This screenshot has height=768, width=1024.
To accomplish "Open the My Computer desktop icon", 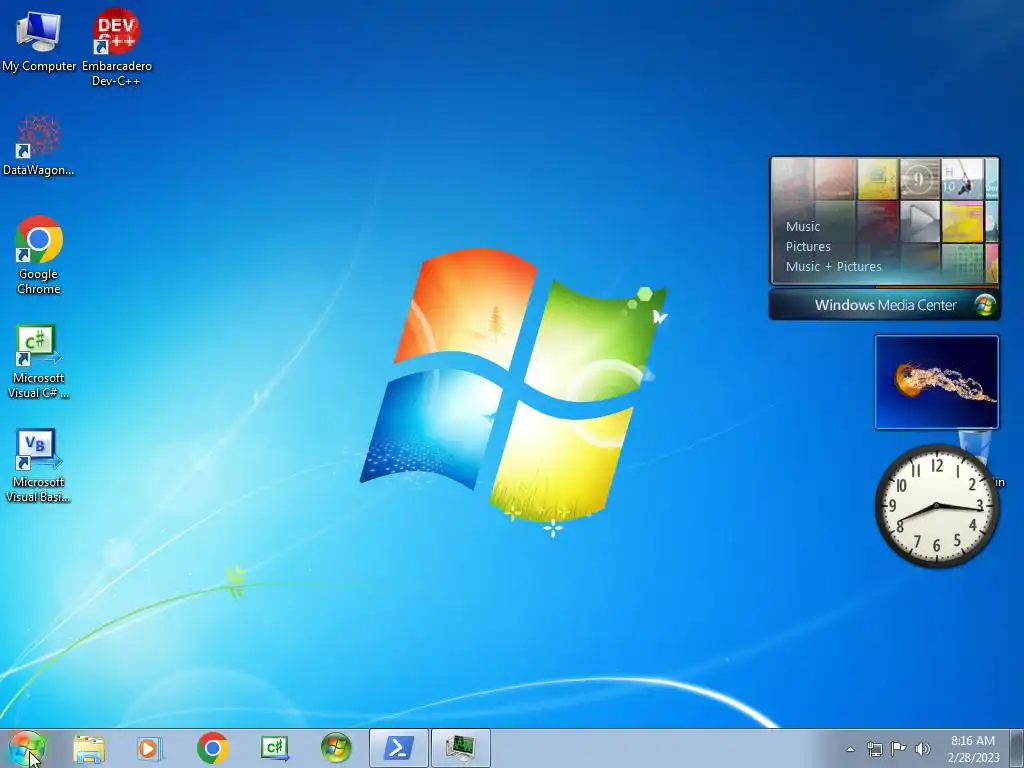I will [x=39, y=40].
